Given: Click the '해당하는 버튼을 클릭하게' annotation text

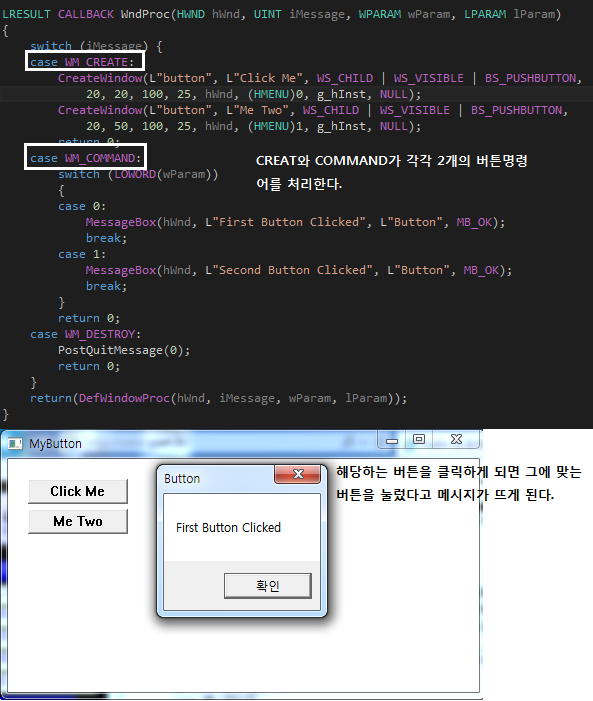Looking at the screenshot, I should 412,472.
